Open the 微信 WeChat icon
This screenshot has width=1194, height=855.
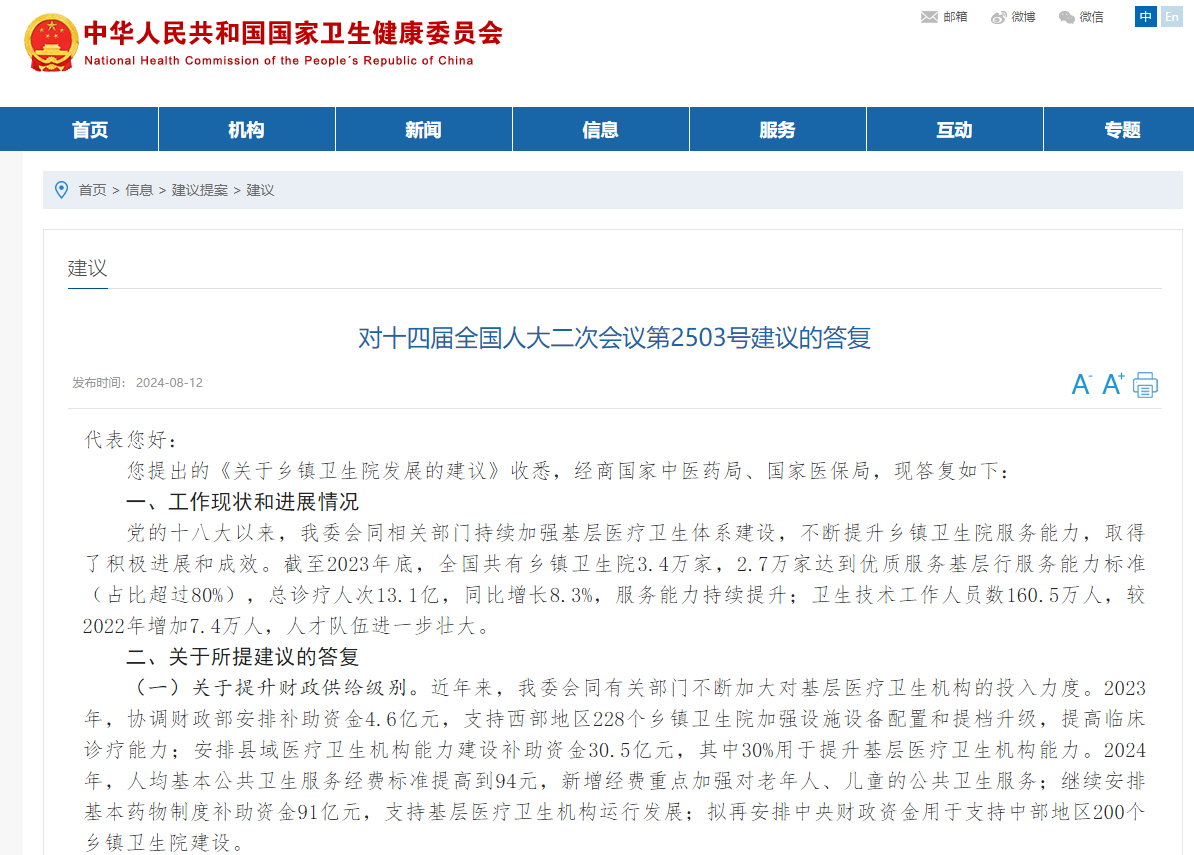coord(1067,17)
